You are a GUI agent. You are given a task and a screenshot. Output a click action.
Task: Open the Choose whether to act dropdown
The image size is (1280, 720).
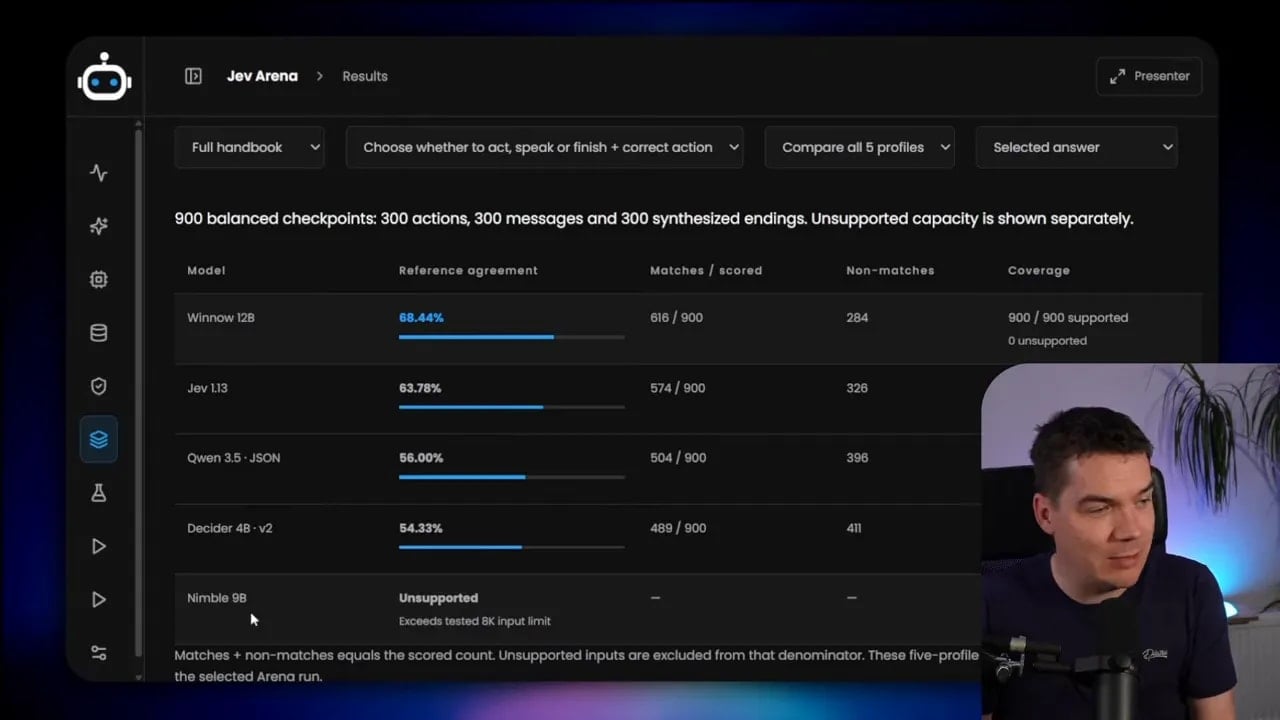tap(544, 147)
